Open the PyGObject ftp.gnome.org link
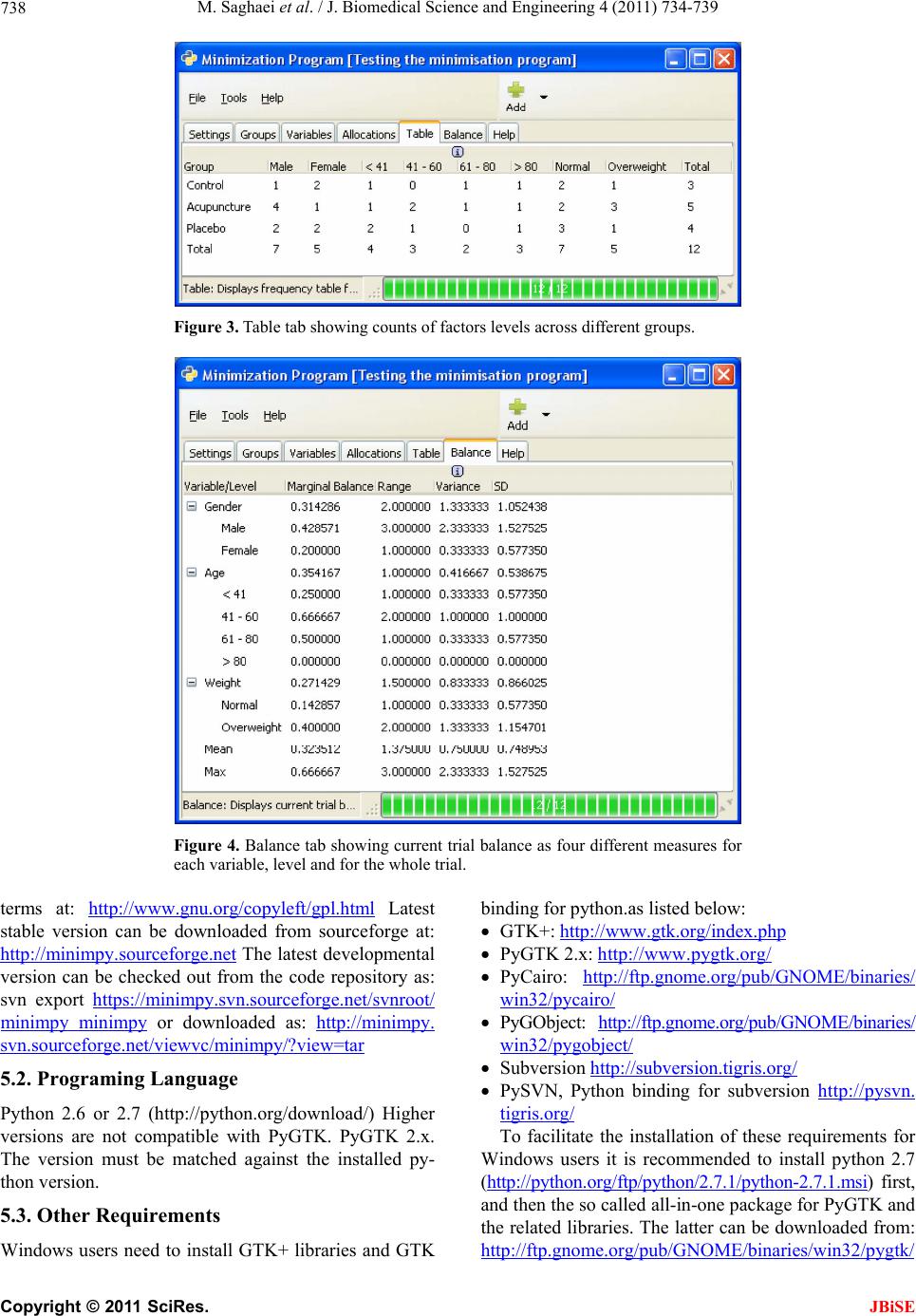Image resolution: width=916 pixels, height=1316 pixels. coord(756,1023)
